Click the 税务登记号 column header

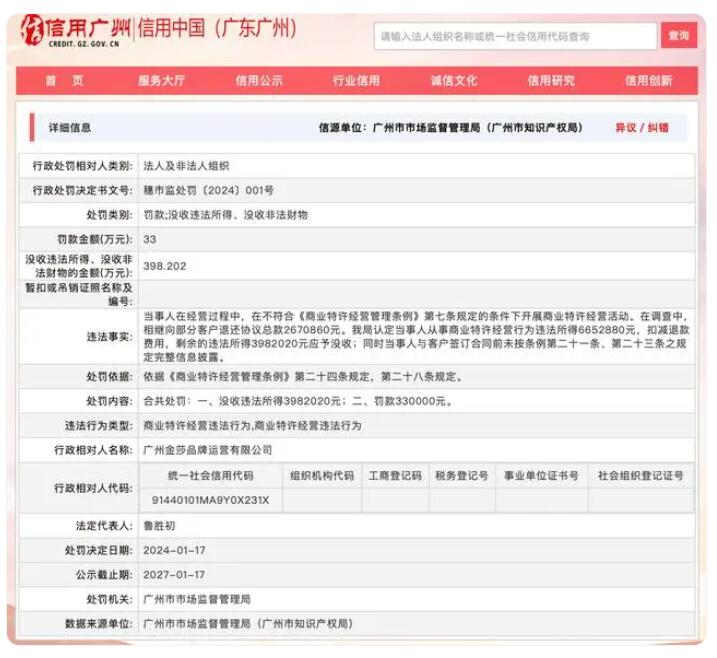coord(462,476)
